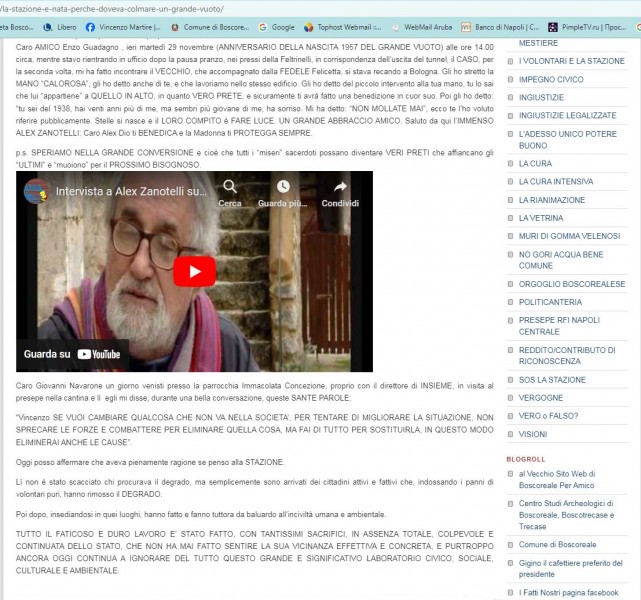The width and height of the screenshot is (641, 600).
Task: Open category VISIONI
Action: click(x=533, y=434)
